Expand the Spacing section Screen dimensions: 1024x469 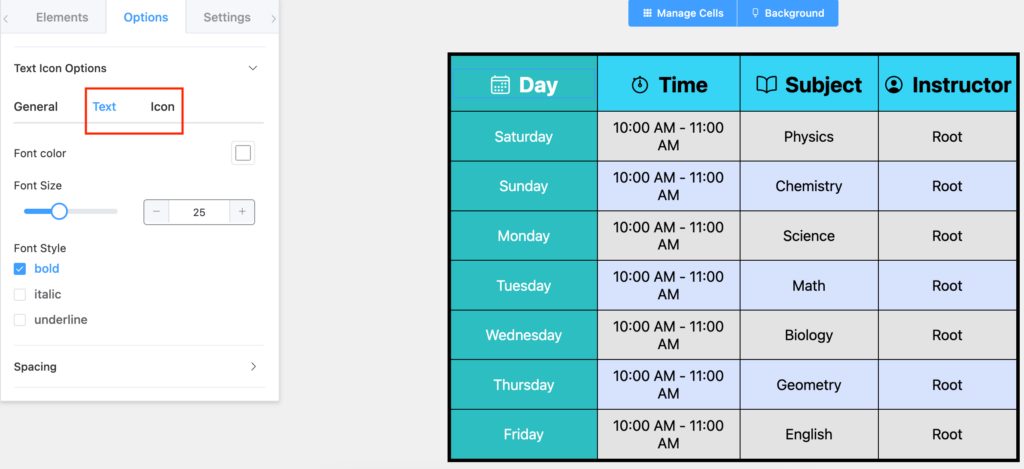pos(253,366)
